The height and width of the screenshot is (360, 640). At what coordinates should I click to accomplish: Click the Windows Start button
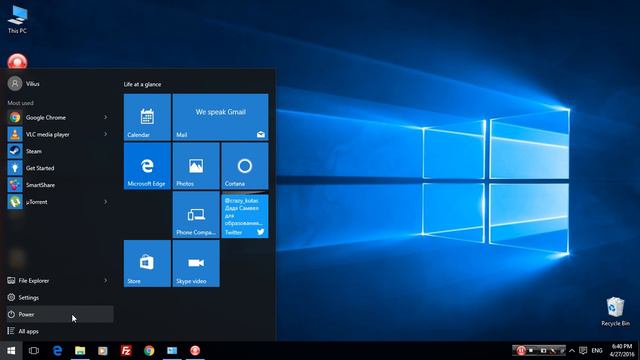point(11,351)
